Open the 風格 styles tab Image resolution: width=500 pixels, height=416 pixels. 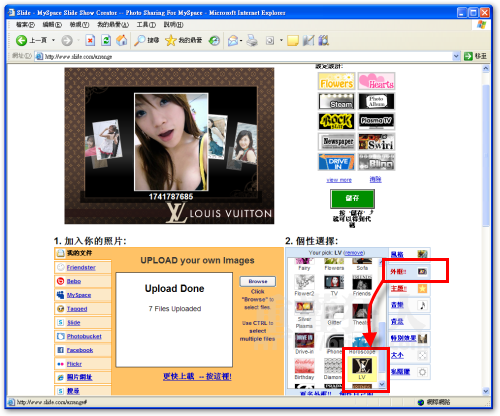[409, 255]
